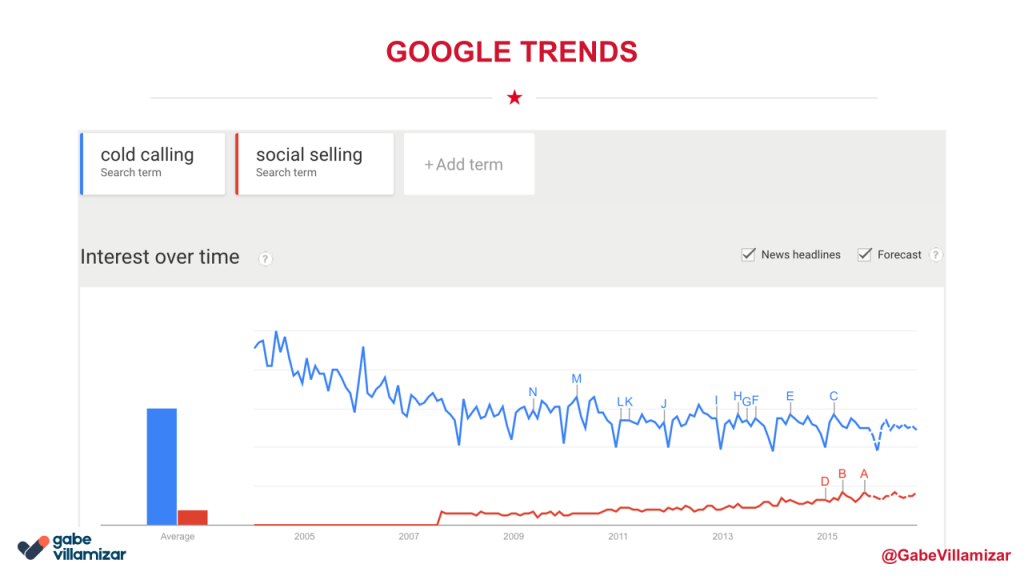
Task: Click headline marker E on the blue line
Action: [790, 396]
